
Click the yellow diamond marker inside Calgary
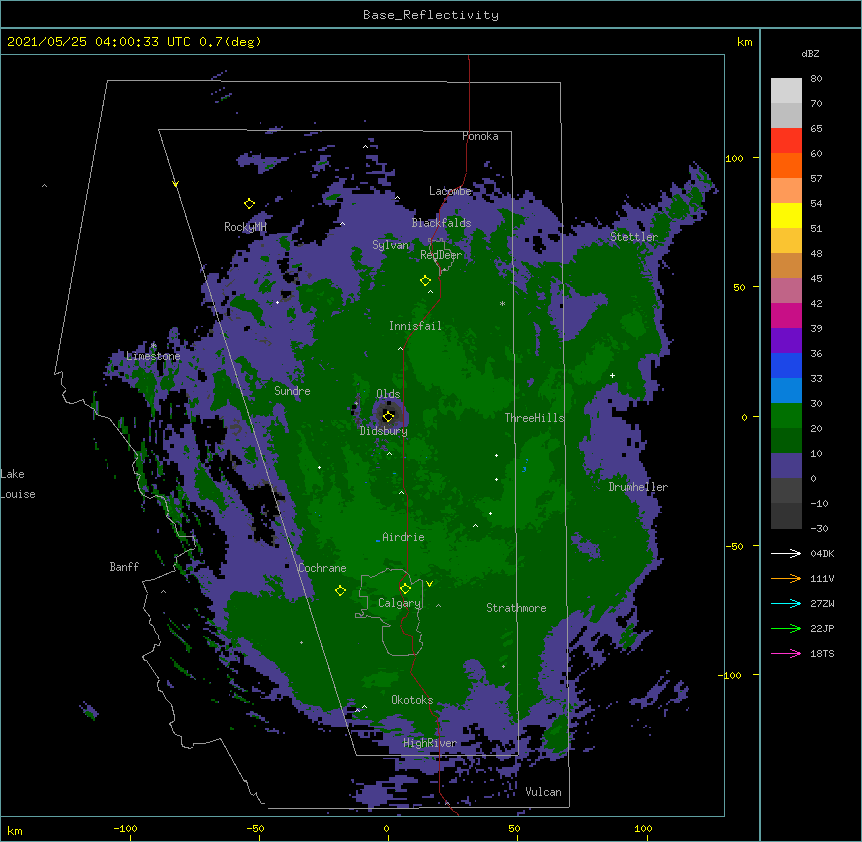405,589
